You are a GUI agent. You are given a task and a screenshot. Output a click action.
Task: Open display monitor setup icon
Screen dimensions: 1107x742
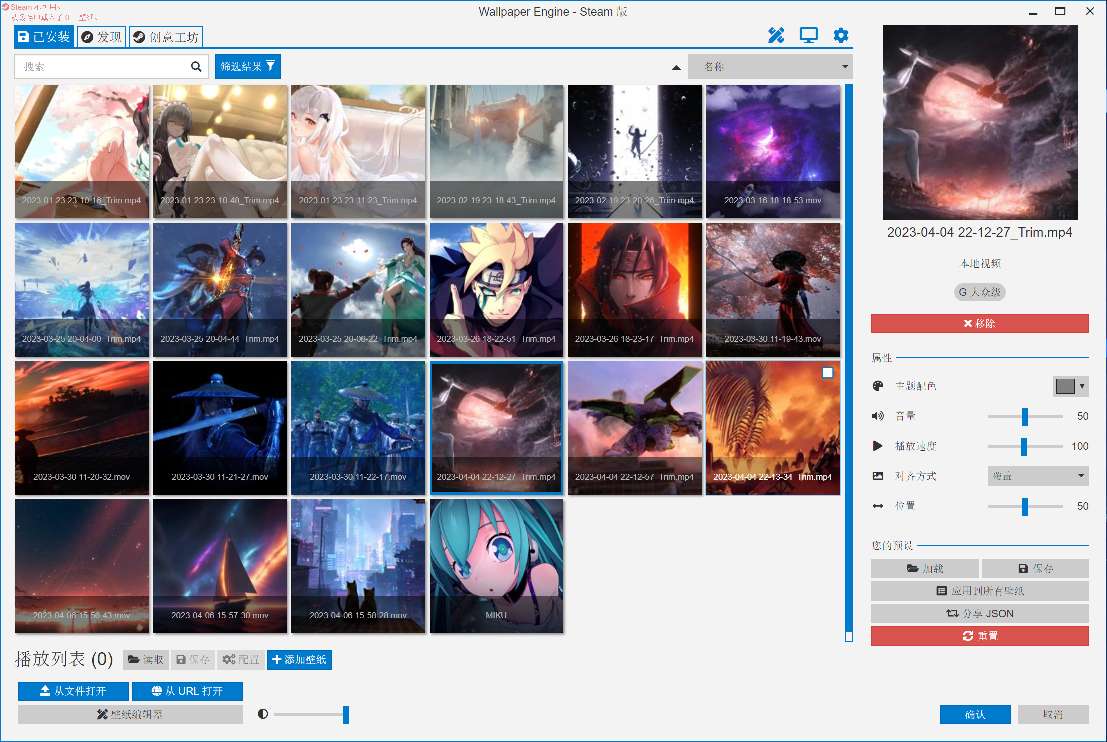(808, 35)
